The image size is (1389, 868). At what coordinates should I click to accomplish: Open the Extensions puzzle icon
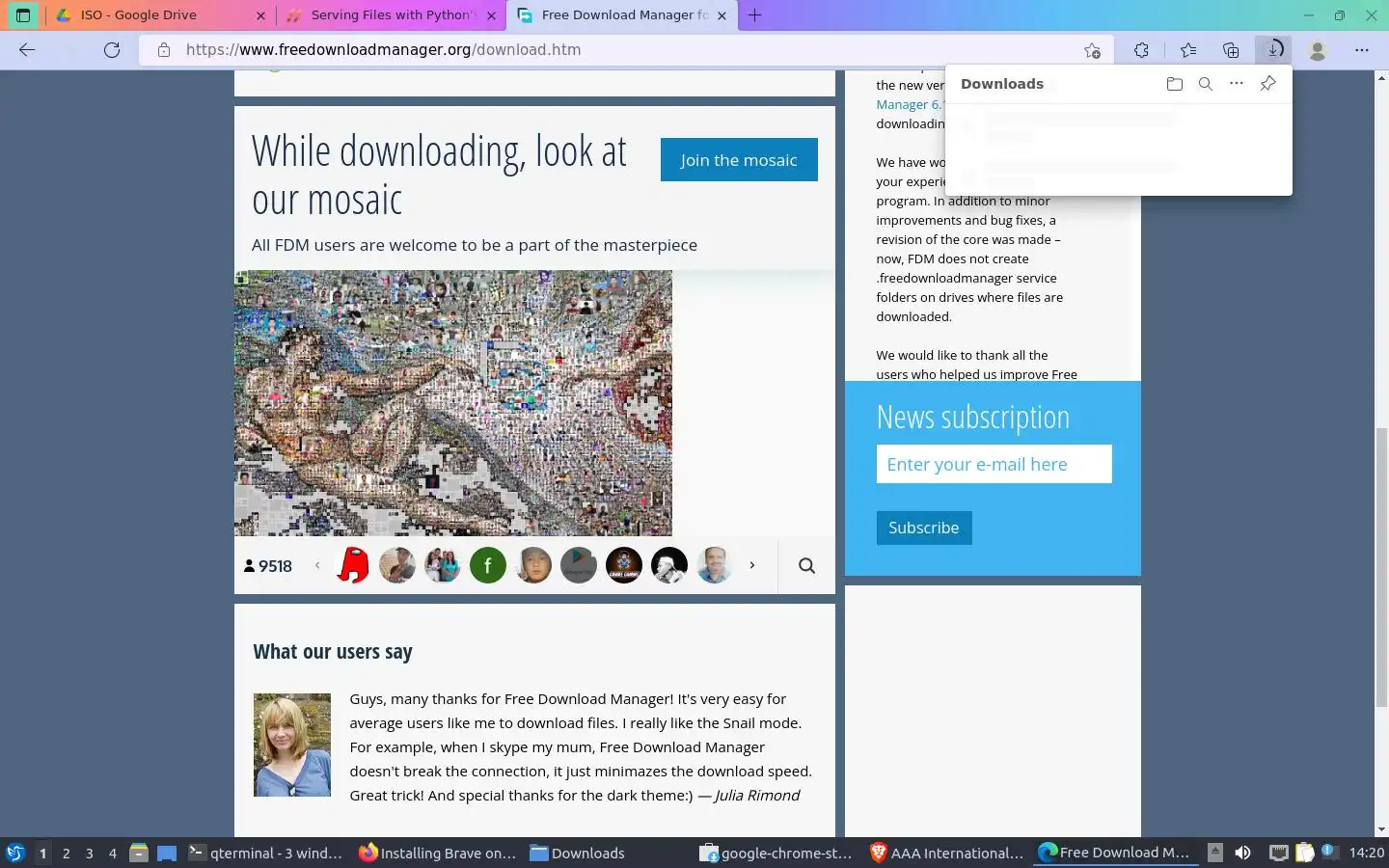pyautogui.click(x=1141, y=50)
